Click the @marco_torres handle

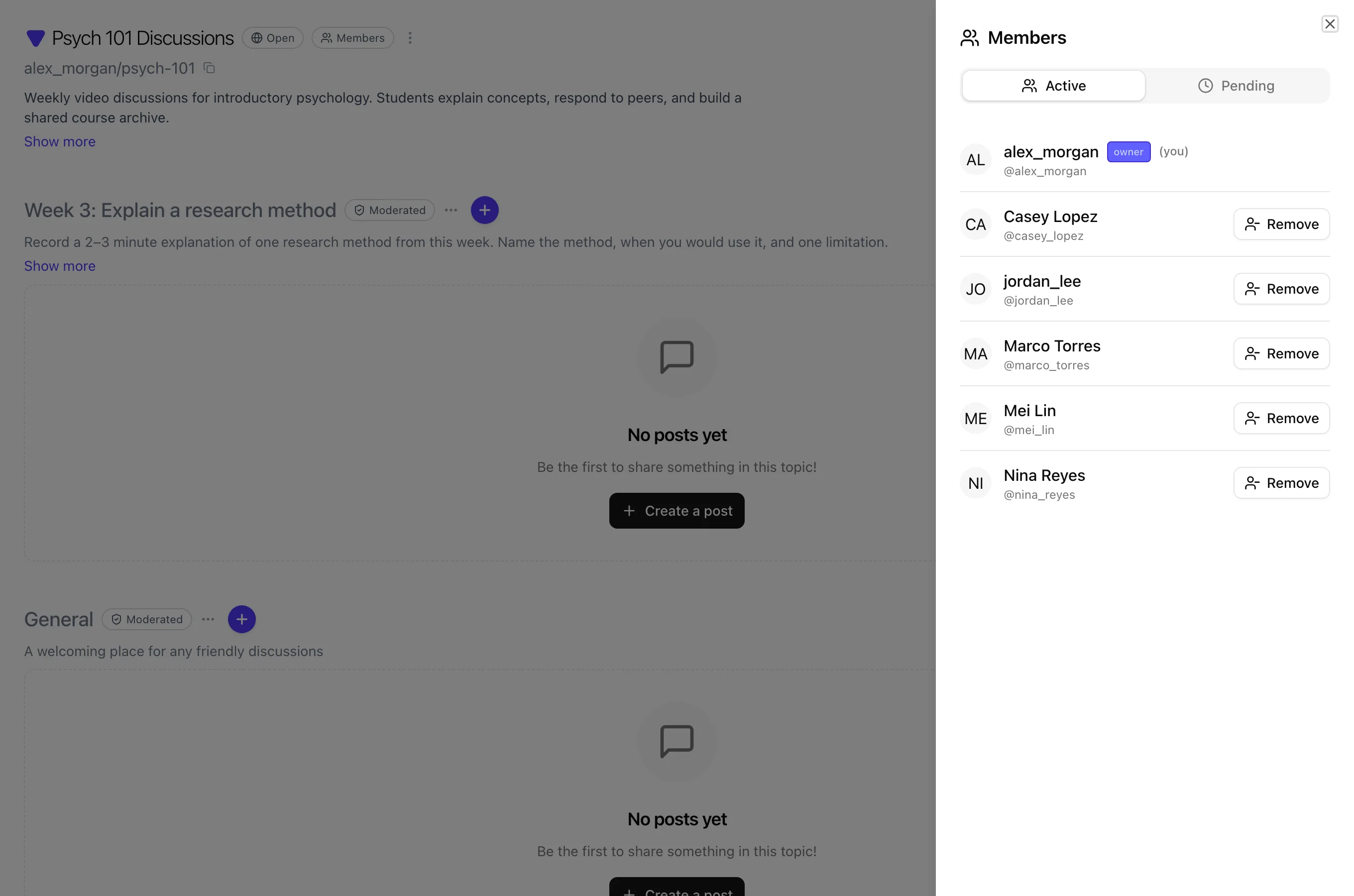1046,365
